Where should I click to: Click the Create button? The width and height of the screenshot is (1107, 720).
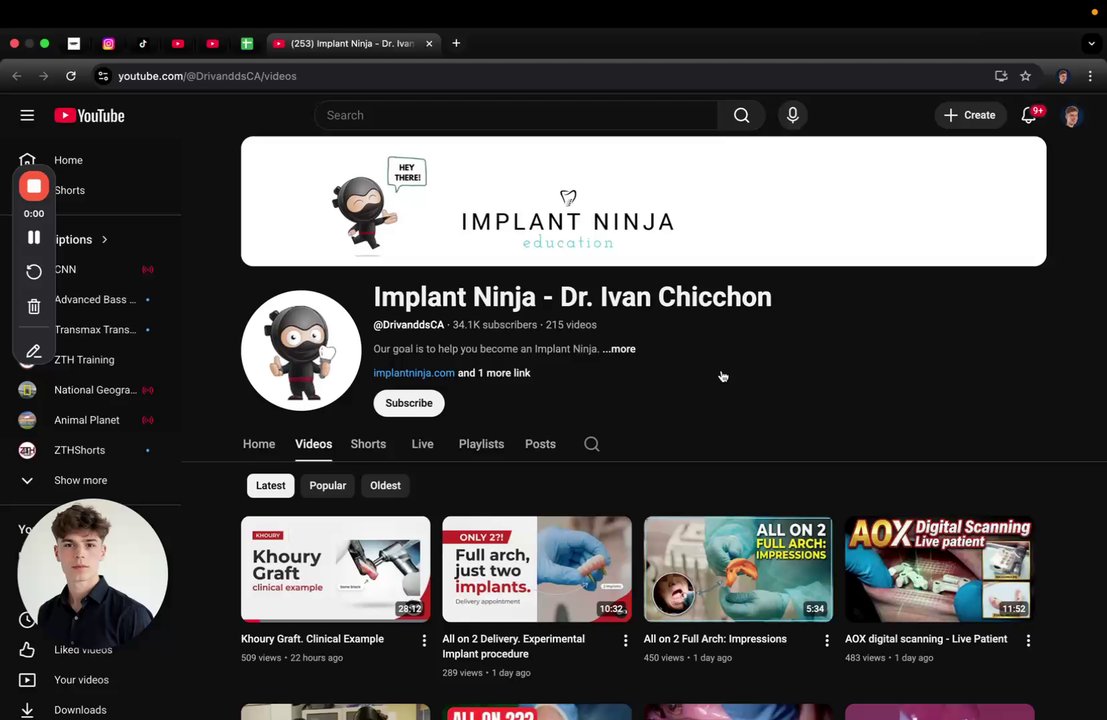tap(971, 115)
